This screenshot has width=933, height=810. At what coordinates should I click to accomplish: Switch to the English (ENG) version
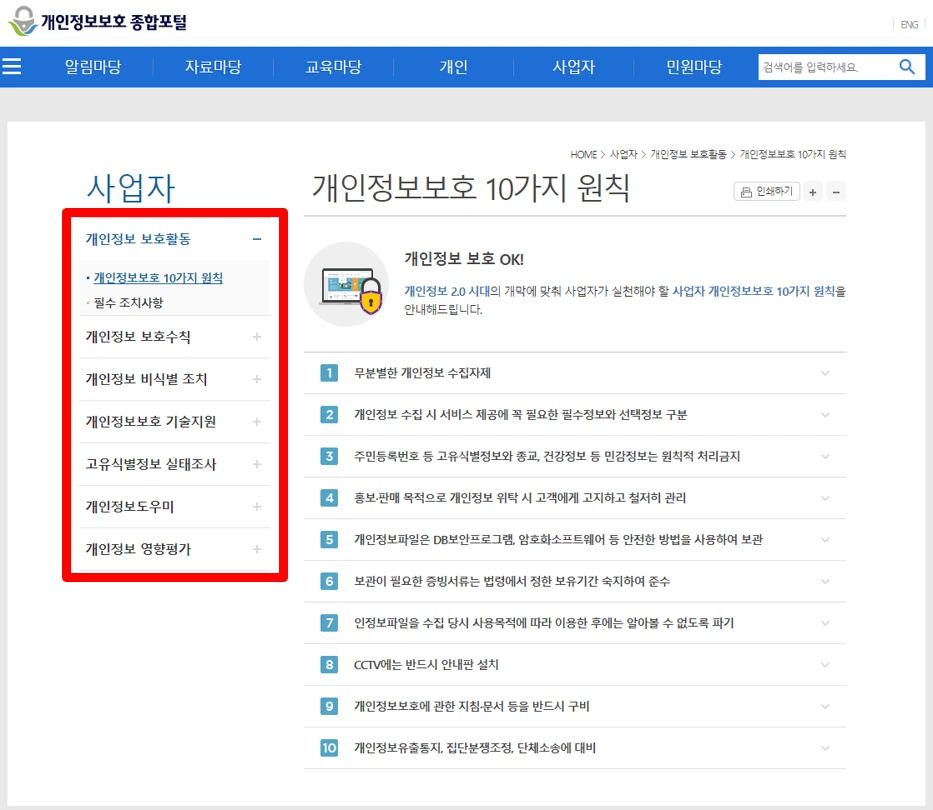[908, 24]
